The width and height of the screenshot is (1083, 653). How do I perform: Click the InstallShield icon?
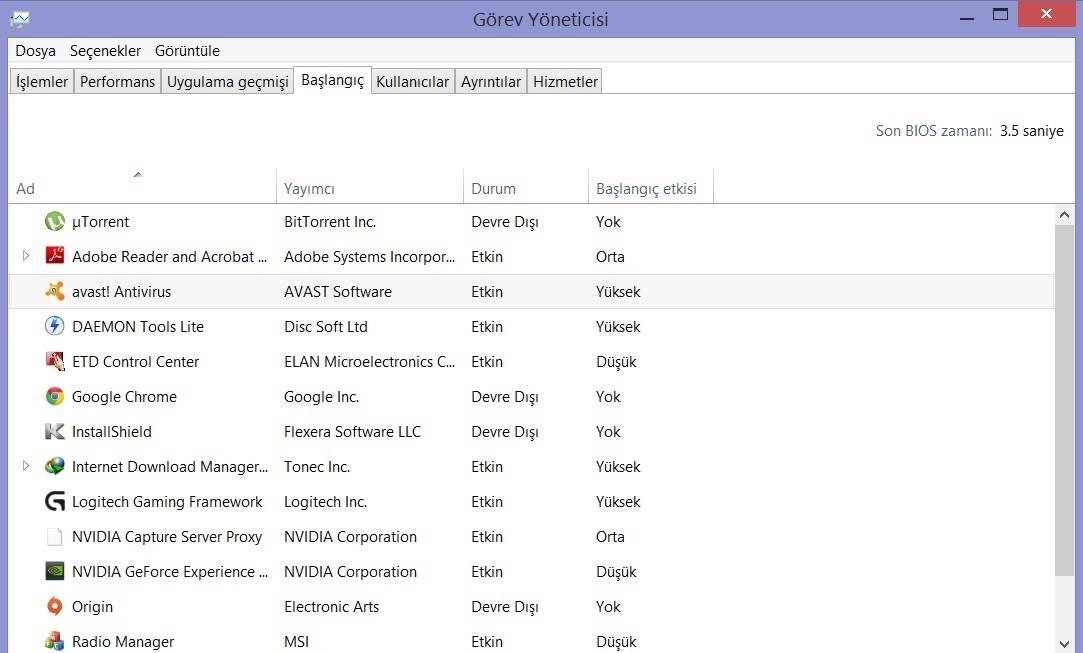(55, 431)
